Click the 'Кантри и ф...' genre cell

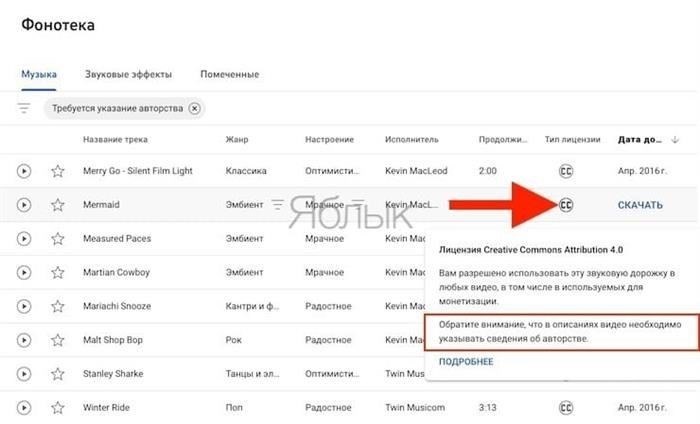pyautogui.click(x=252, y=306)
